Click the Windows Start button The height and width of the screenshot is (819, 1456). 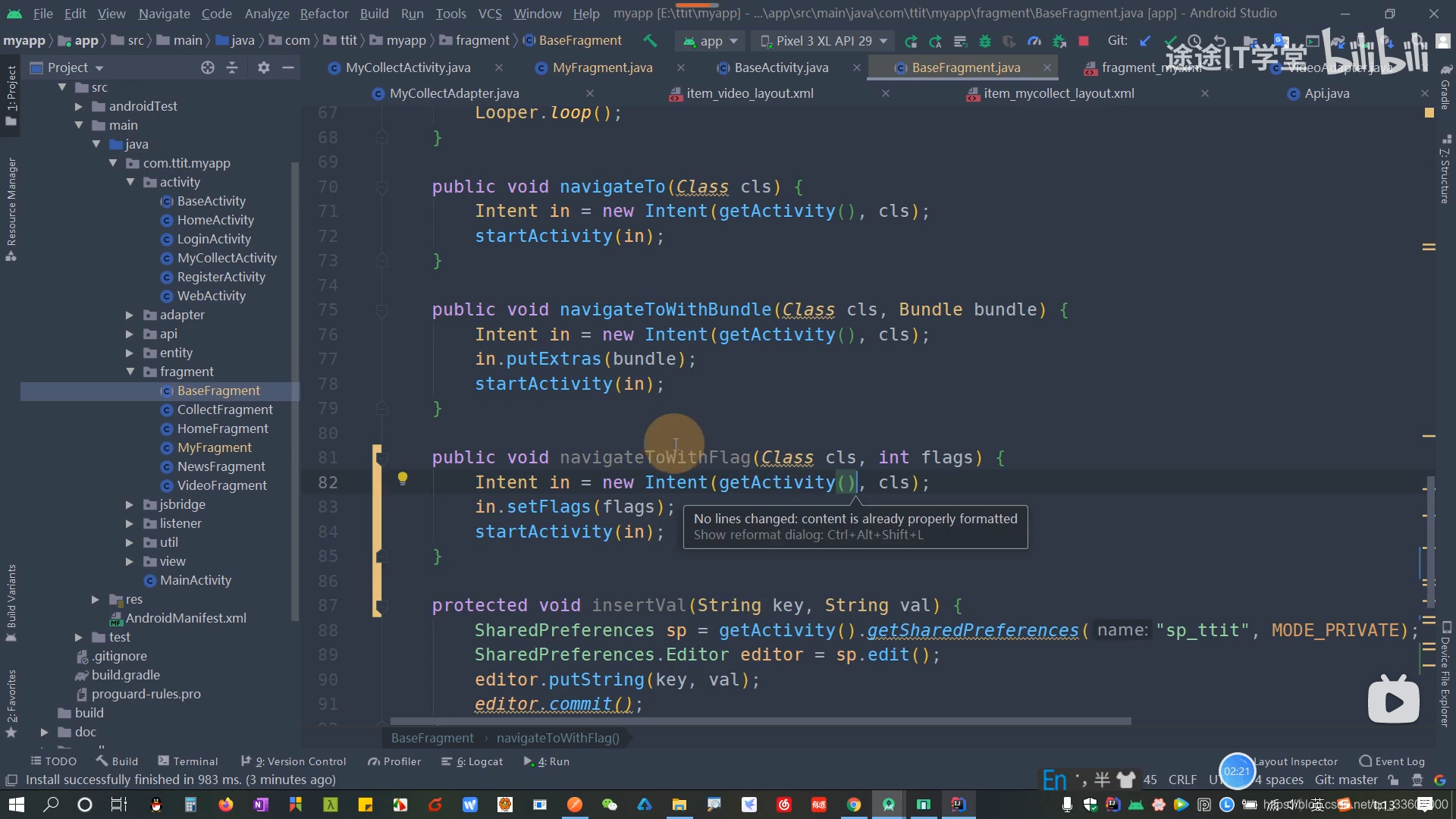[17, 805]
